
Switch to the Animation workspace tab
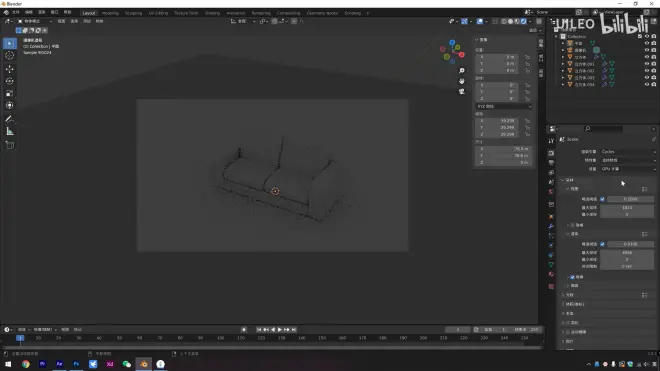click(236, 13)
